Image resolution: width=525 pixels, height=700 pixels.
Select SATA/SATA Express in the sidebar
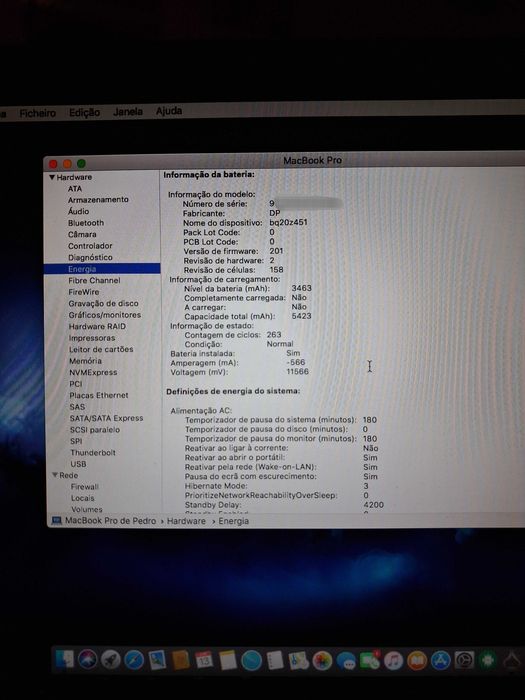[x=106, y=418]
